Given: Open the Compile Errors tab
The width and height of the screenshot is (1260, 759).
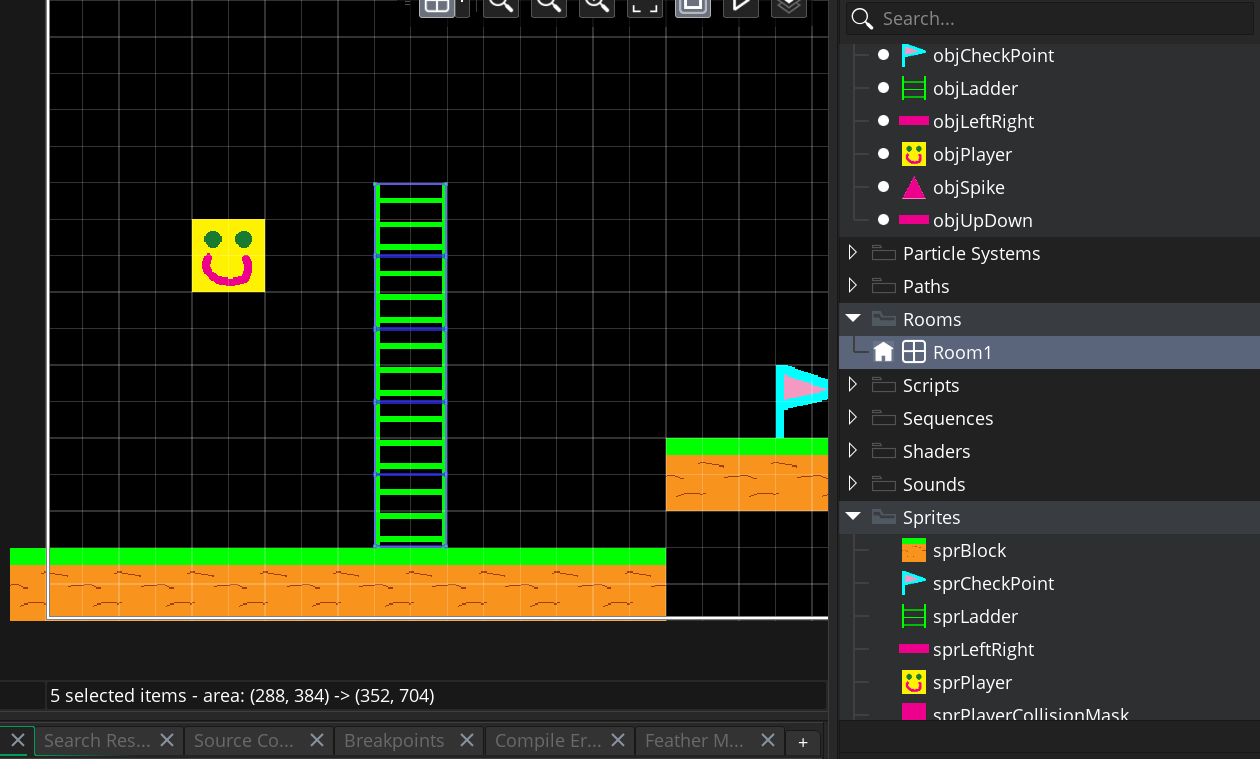Looking at the screenshot, I should tap(547, 741).
